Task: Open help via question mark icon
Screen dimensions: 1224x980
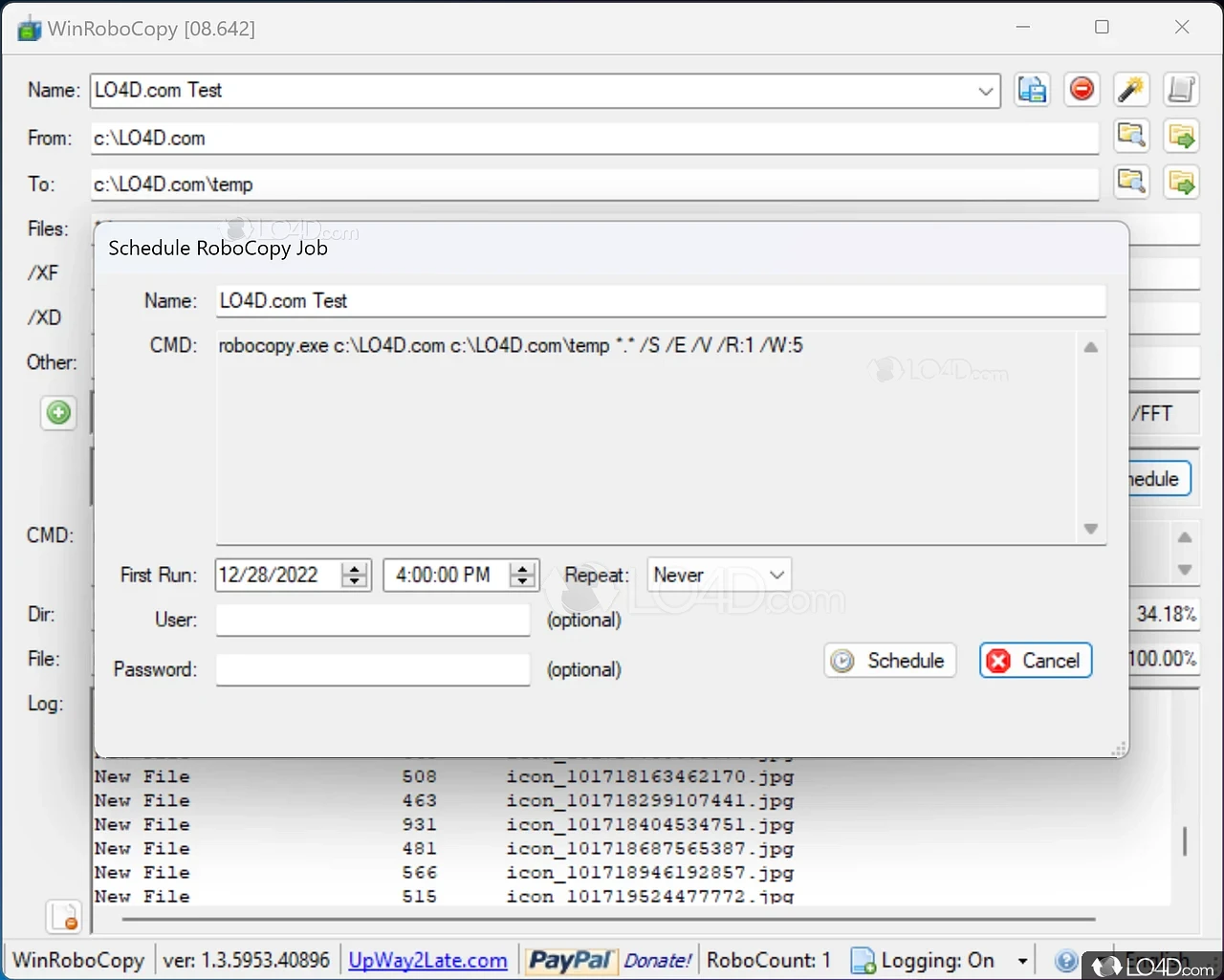Action: pos(1067,961)
